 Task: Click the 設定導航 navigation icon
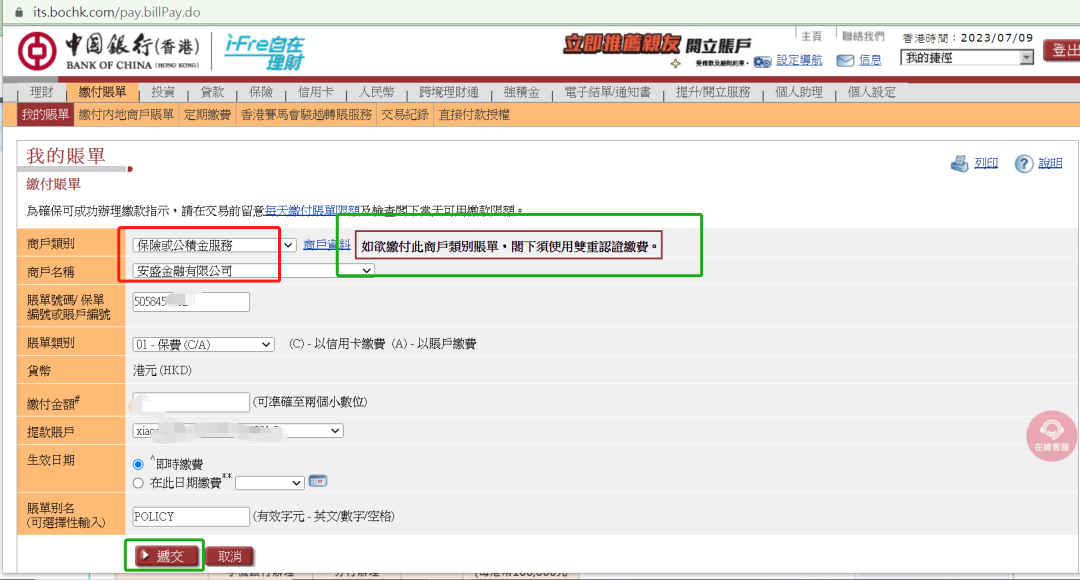762,62
